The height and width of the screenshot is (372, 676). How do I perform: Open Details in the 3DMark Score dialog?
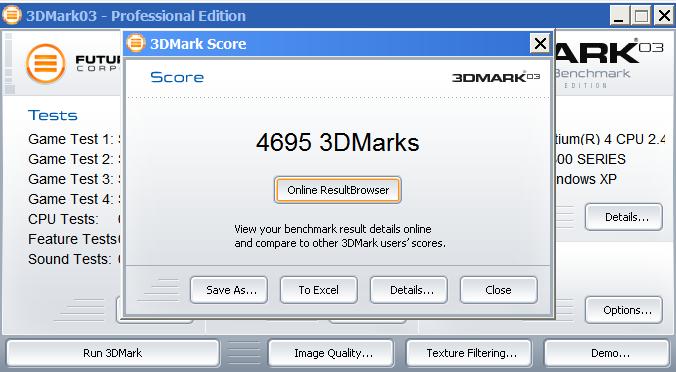coord(409,290)
